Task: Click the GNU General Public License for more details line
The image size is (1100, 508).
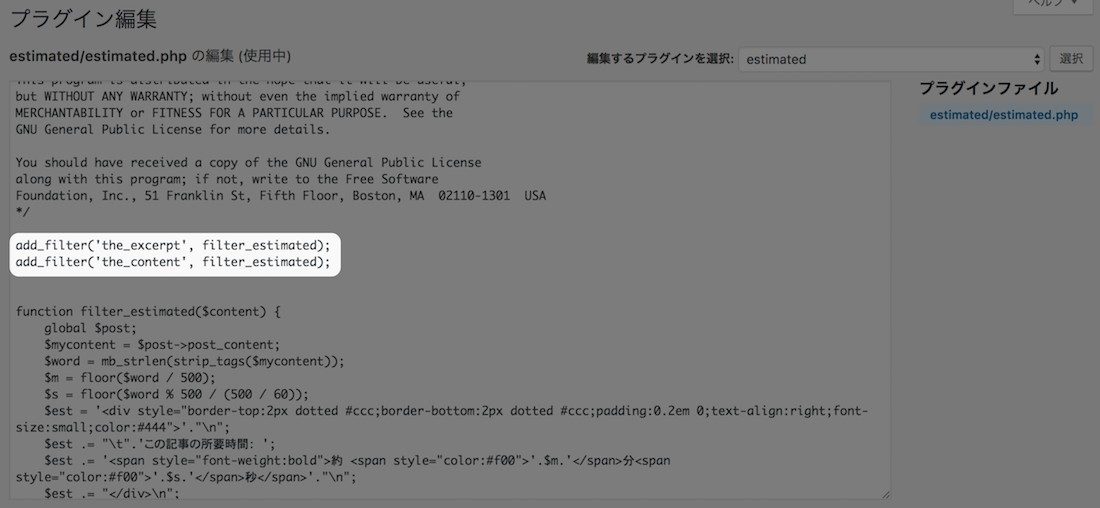Action: (x=173, y=130)
